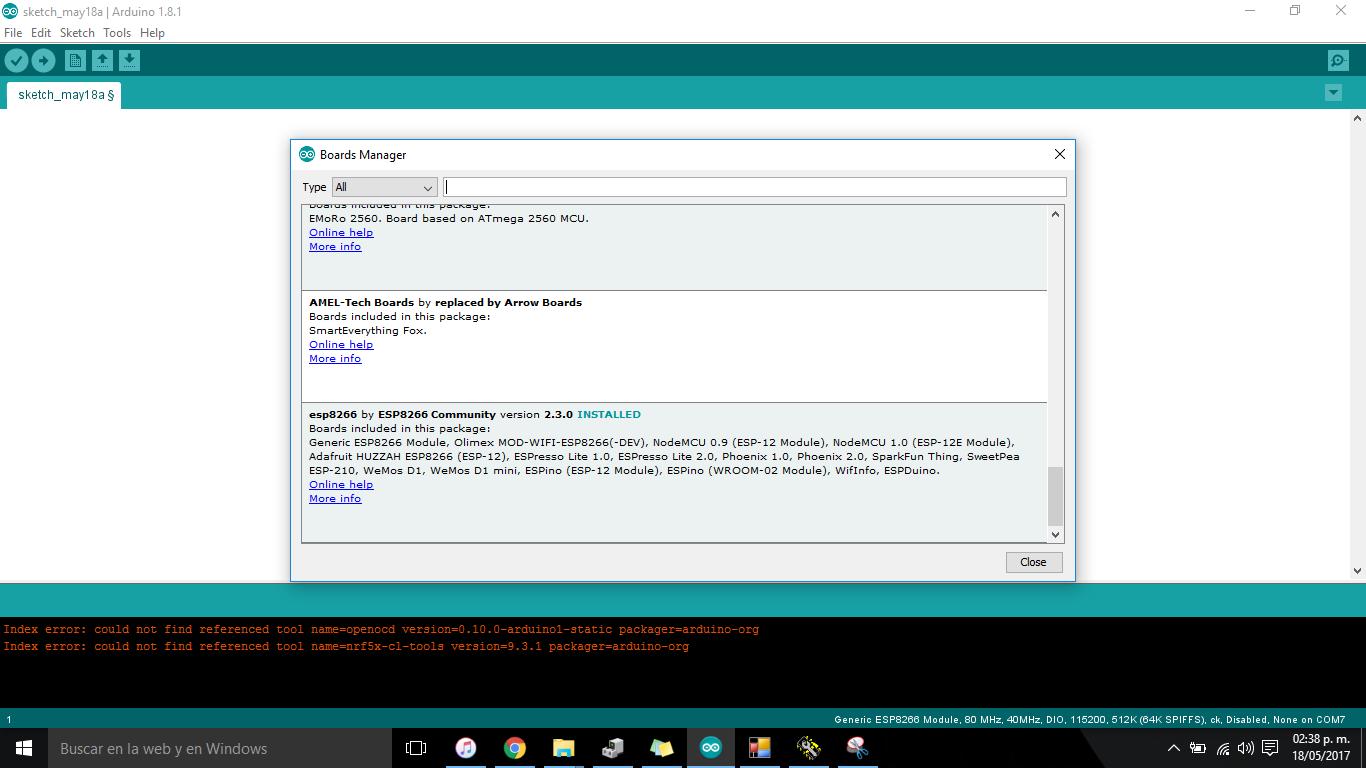The image size is (1366, 768).
Task: Click the Boards Manager X close icon
Action: [1060, 154]
